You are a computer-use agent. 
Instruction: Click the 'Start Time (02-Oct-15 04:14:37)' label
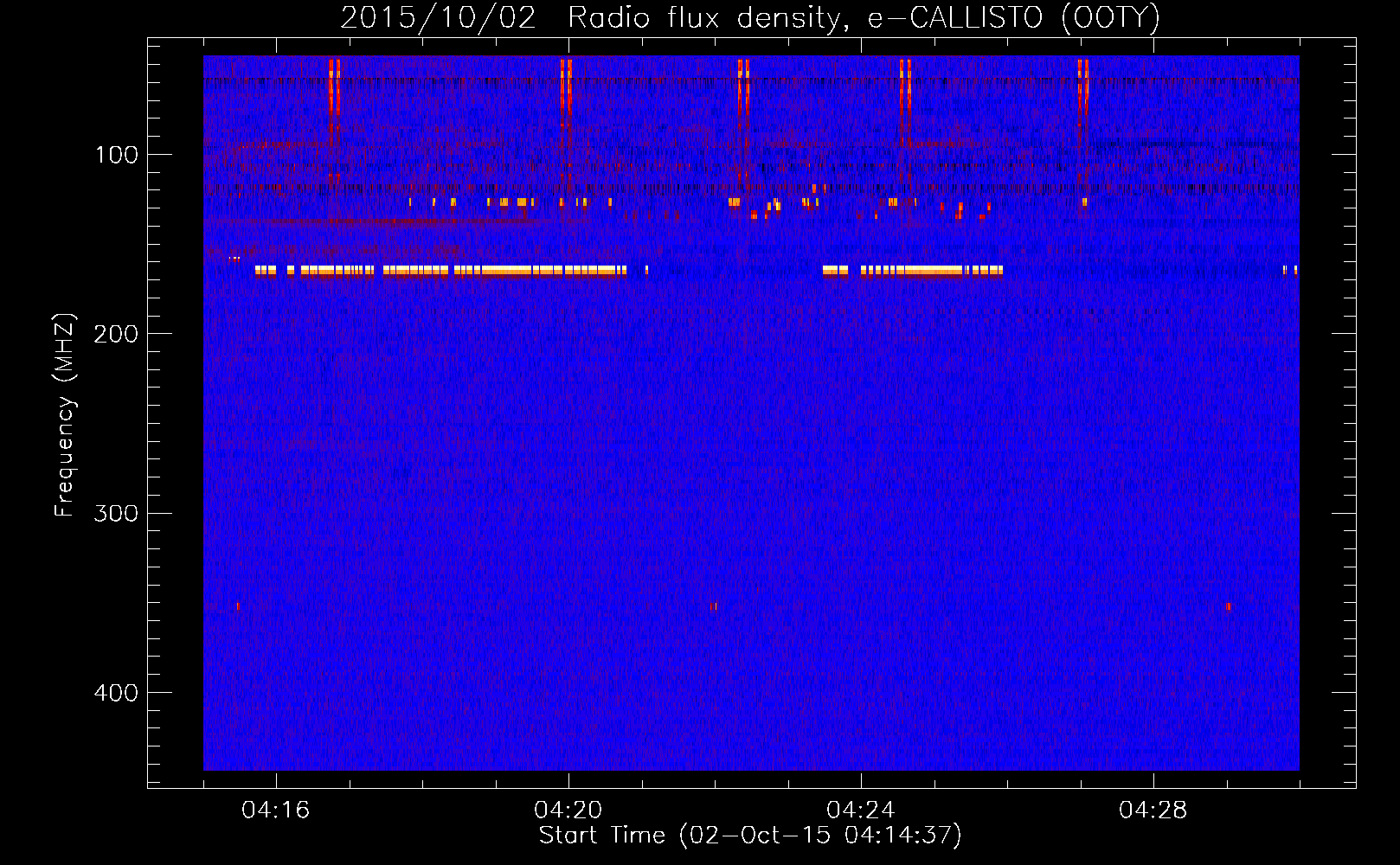750,836
